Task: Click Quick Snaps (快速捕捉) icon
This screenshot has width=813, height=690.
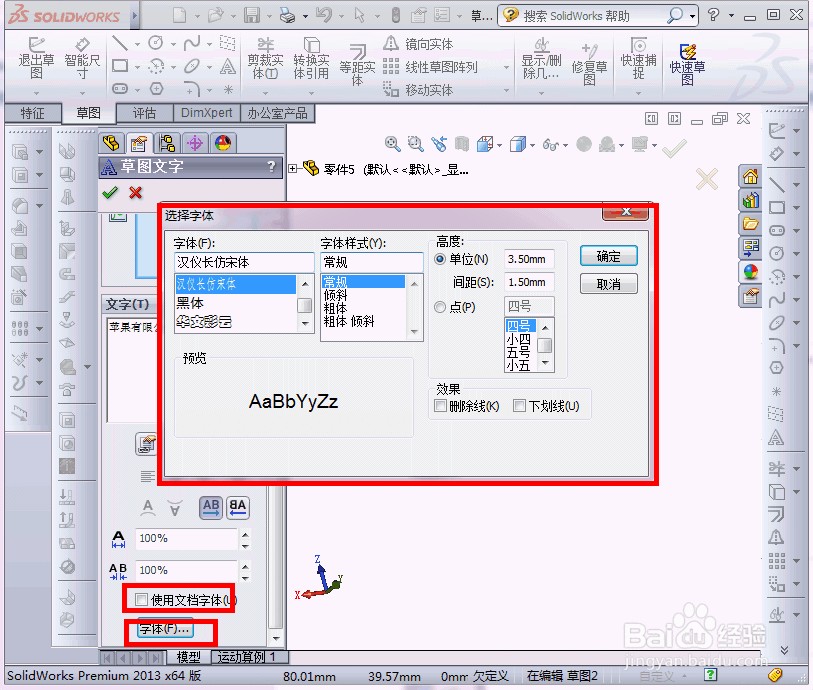Action: (638, 58)
